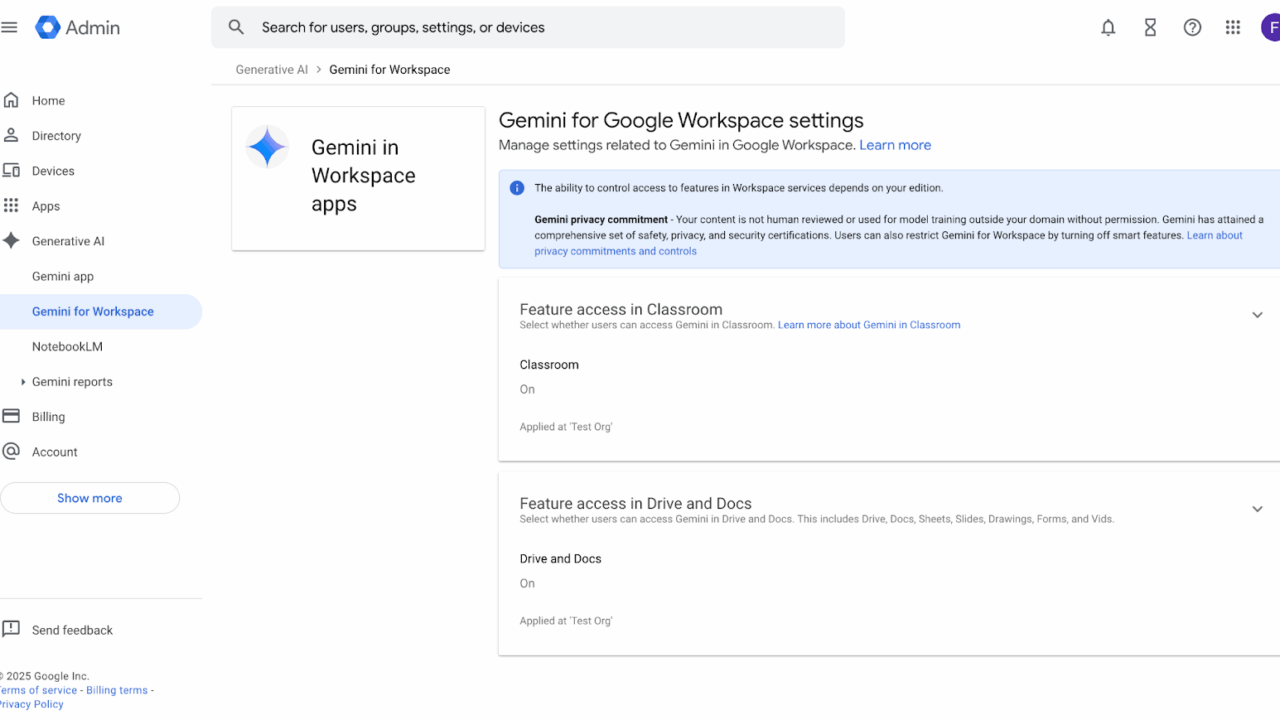This screenshot has width=1280, height=720.
Task: Click Generative AI breadcrumb
Action: [272, 70]
